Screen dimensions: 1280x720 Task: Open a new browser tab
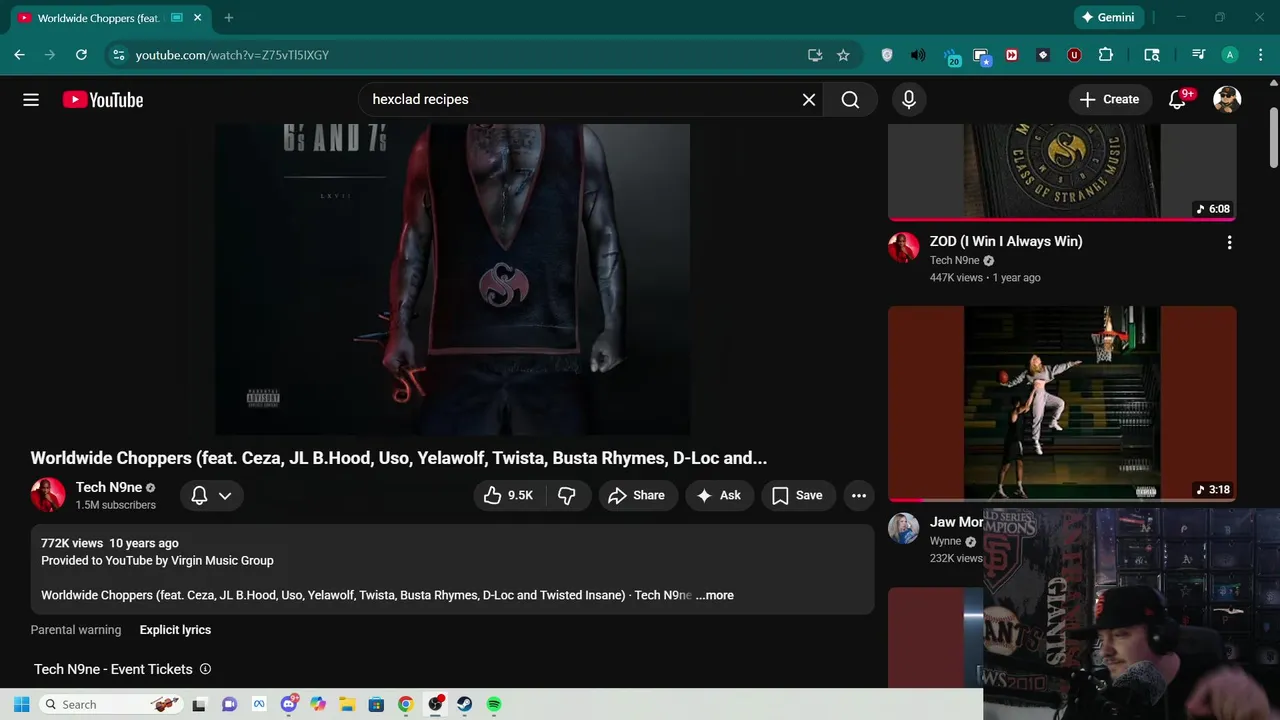click(229, 18)
